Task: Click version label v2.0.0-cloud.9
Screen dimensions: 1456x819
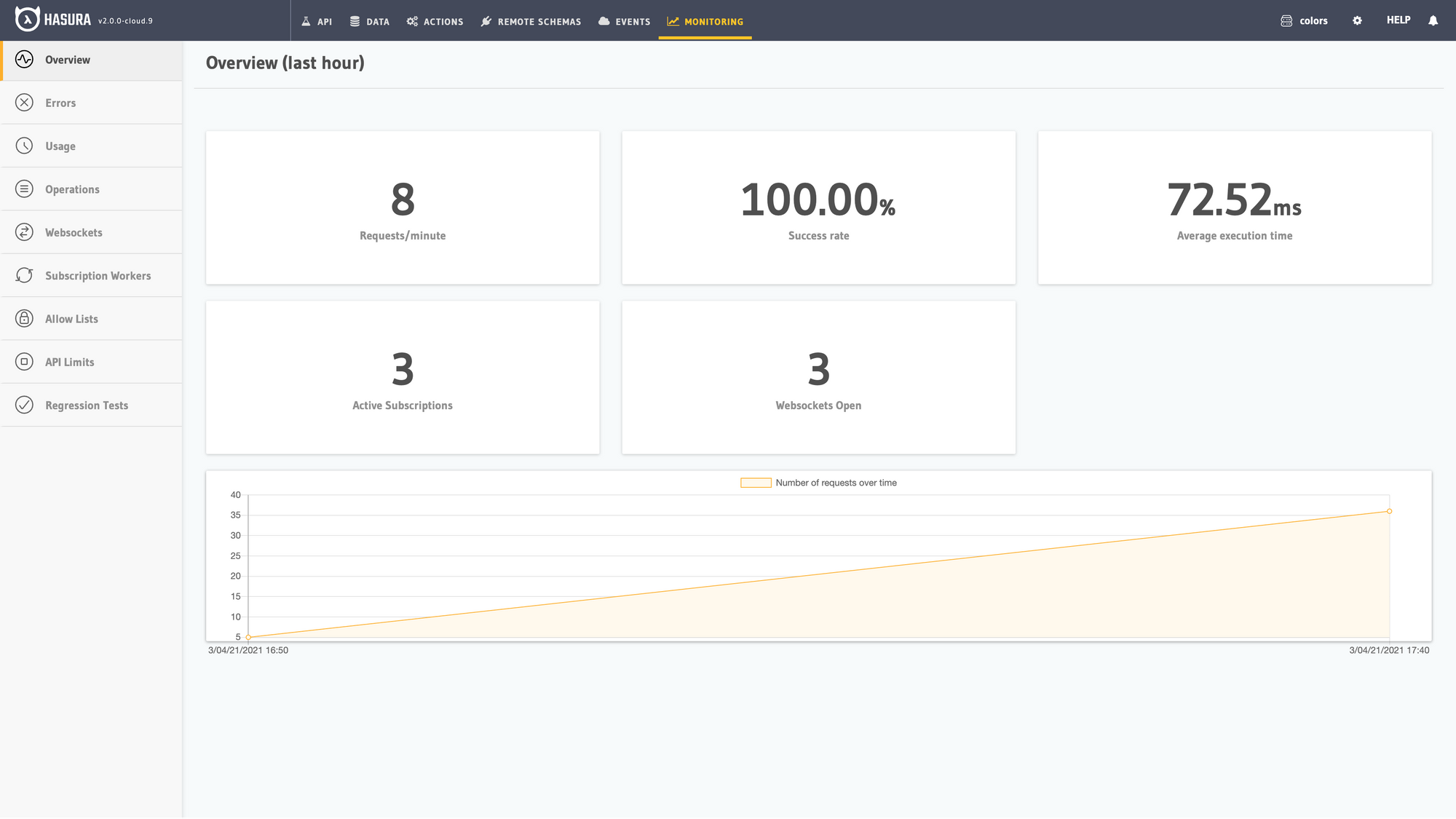Action: 125,21
